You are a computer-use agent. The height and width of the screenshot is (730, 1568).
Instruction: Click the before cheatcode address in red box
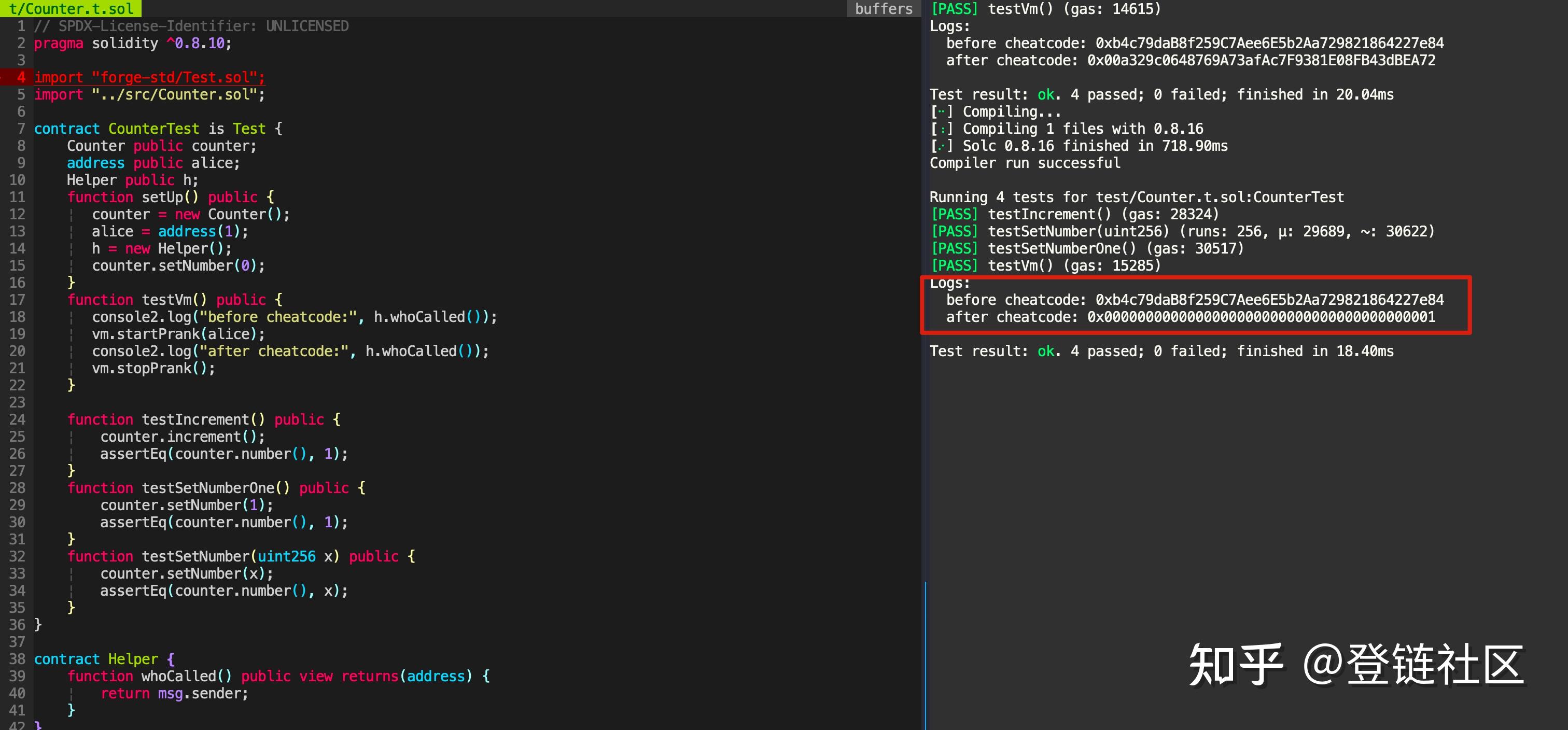tap(1269, 300)
